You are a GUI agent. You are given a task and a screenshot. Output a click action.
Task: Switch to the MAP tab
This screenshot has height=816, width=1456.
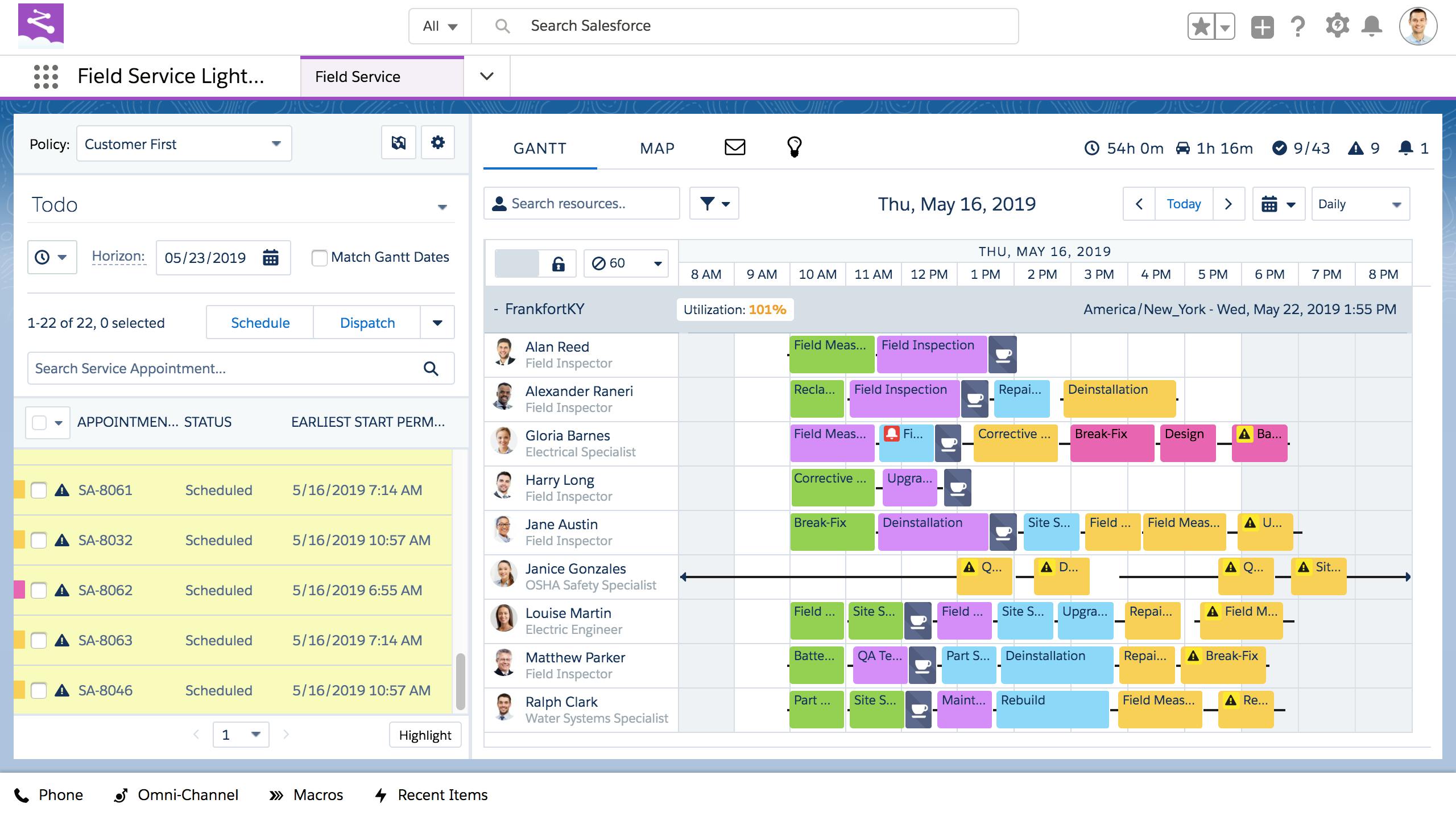pos(657,149)
